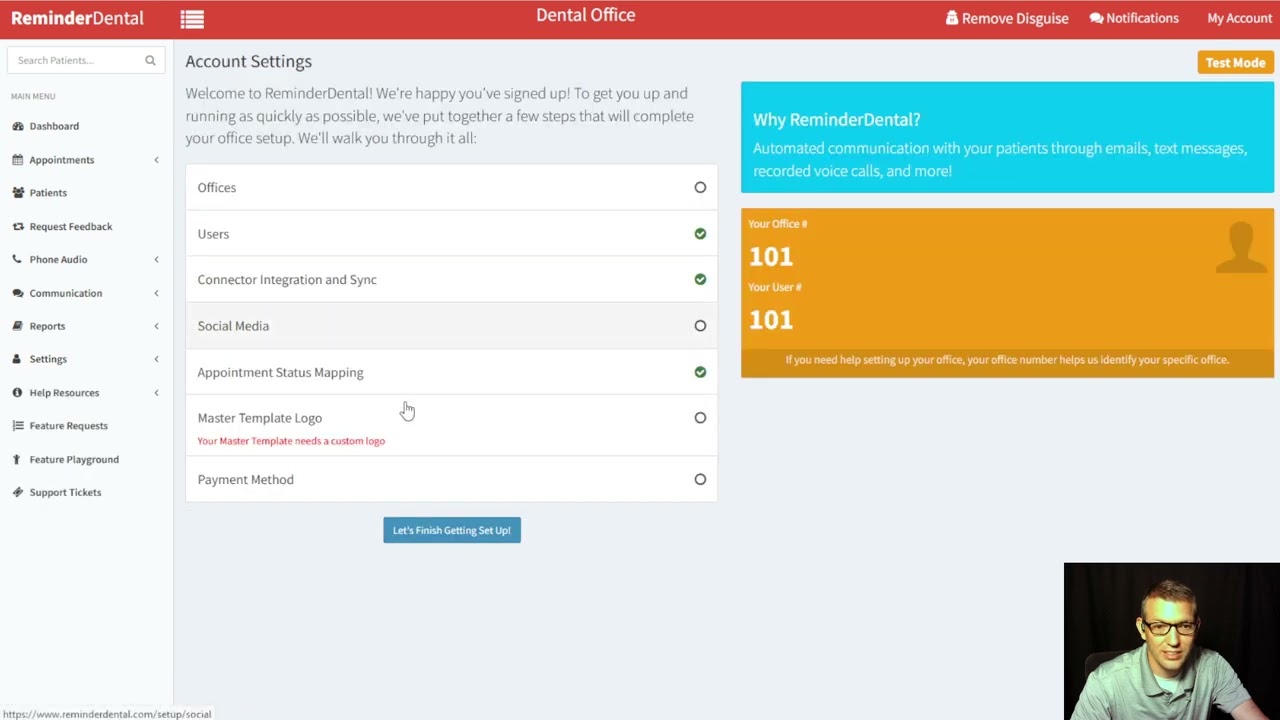This screenshot has width=1280, height=720.
Task: Click the Master Template Logo status circle
Action: (700, 418)
